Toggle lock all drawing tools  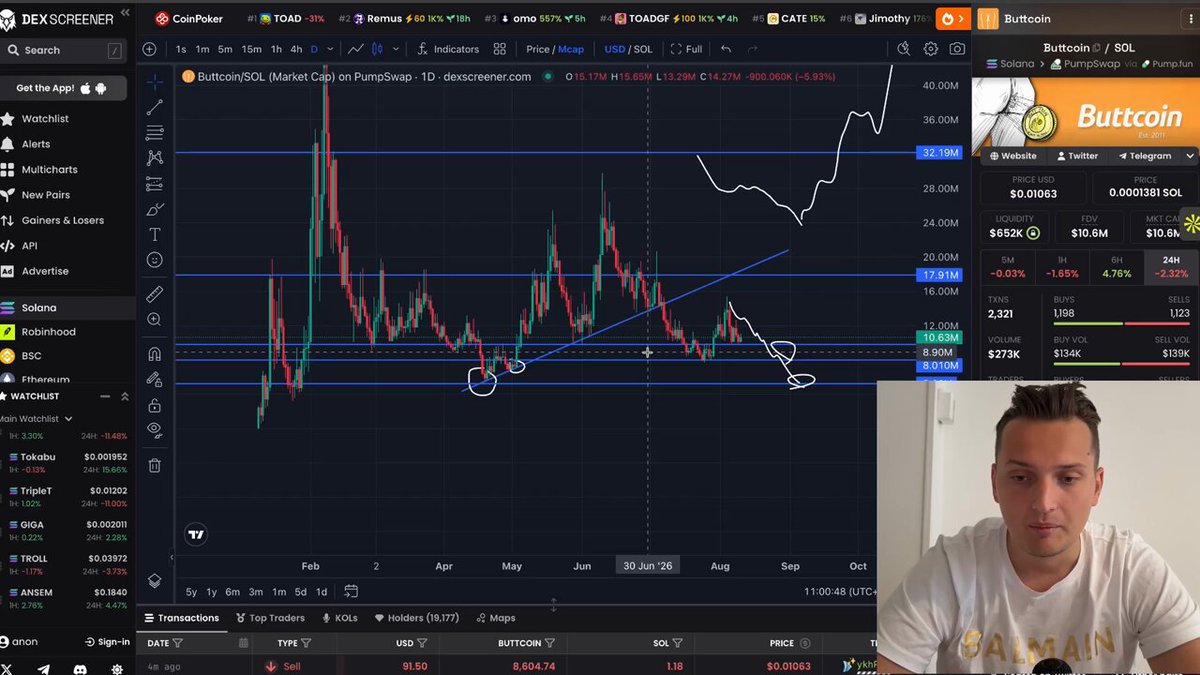pos(155,405)
